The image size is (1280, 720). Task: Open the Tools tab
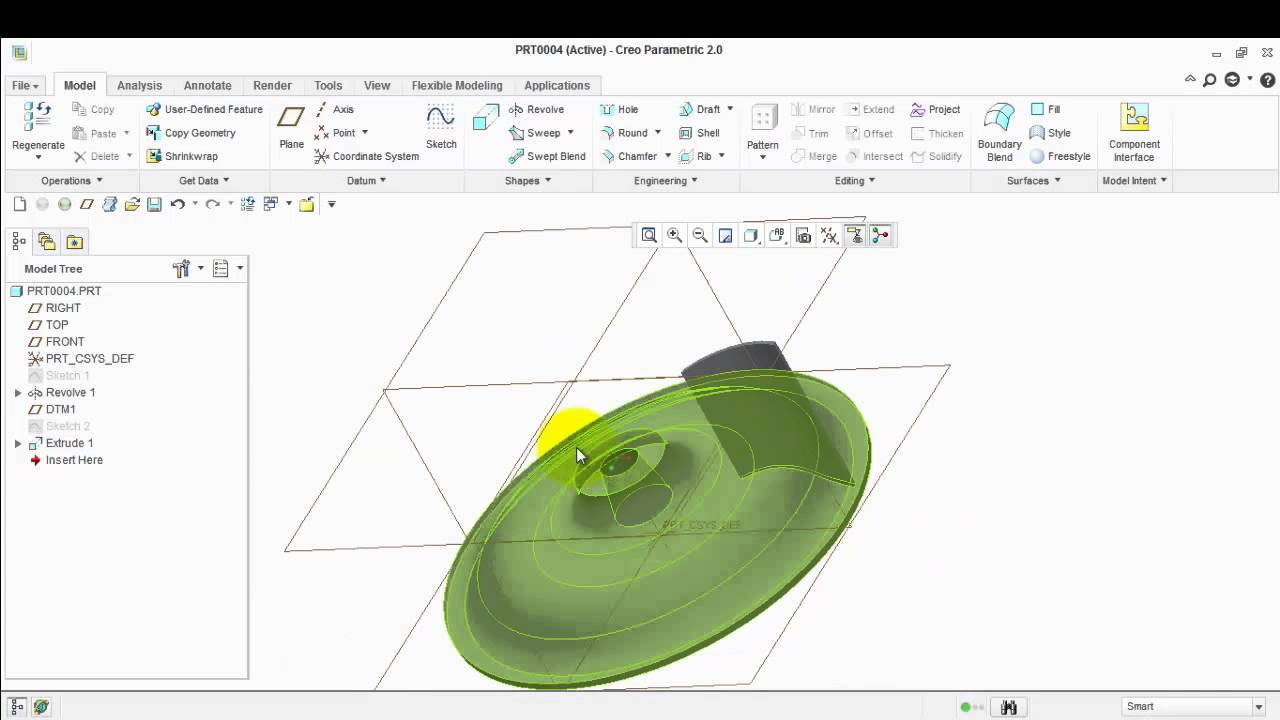(328, 86)
